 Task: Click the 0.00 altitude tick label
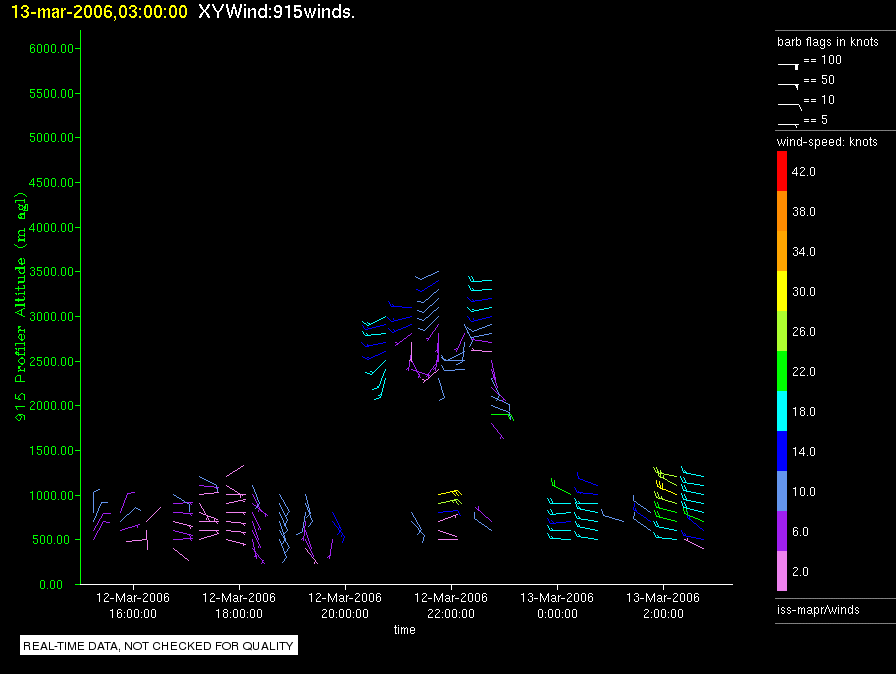point(51,584)
